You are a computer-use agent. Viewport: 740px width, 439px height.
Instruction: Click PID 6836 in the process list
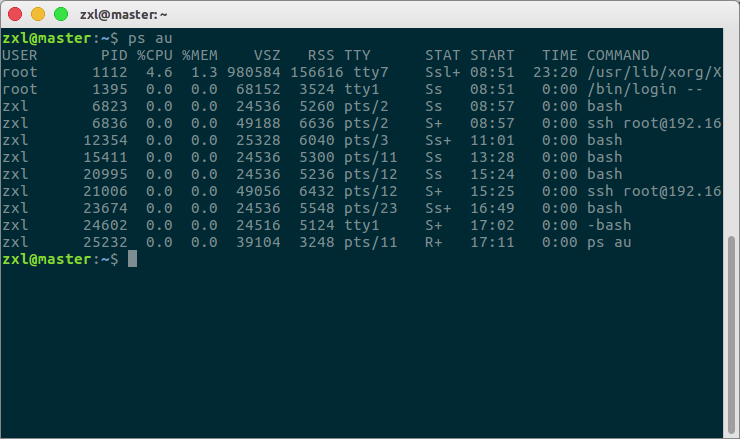pos(110,123)
